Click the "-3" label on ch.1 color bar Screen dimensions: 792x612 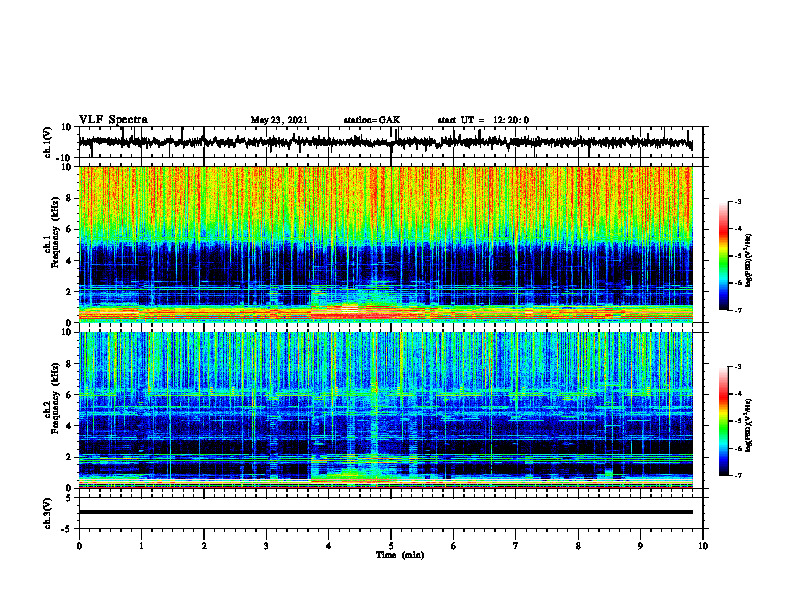(737, 202)
